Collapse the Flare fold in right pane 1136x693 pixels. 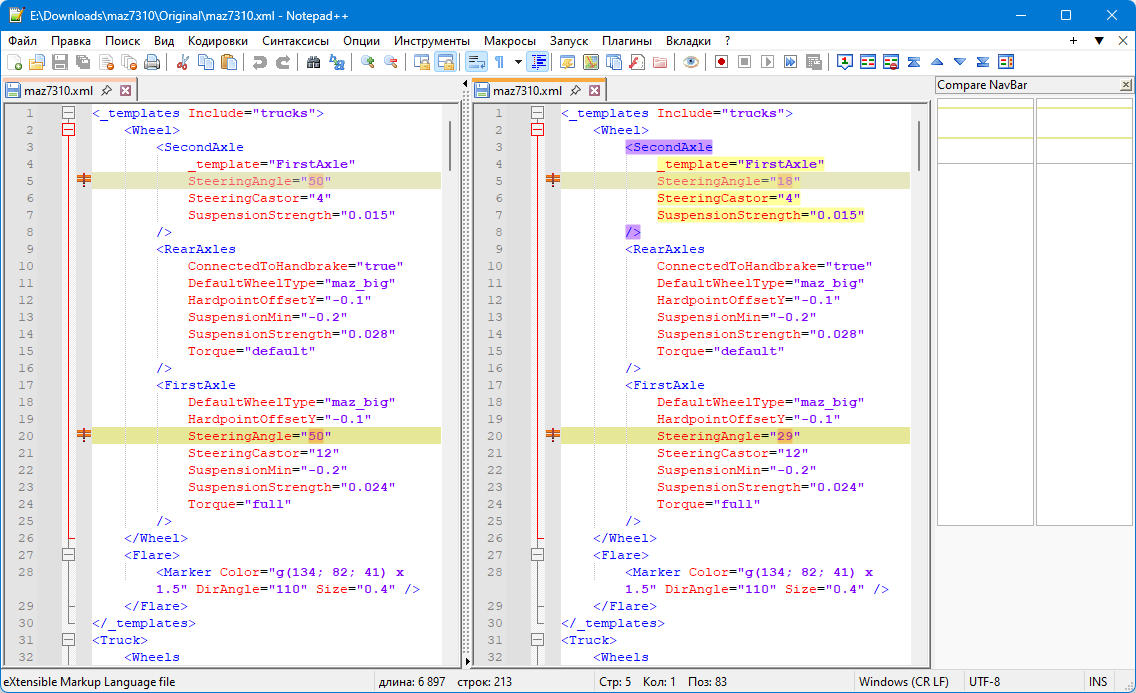tap(538, 555)
